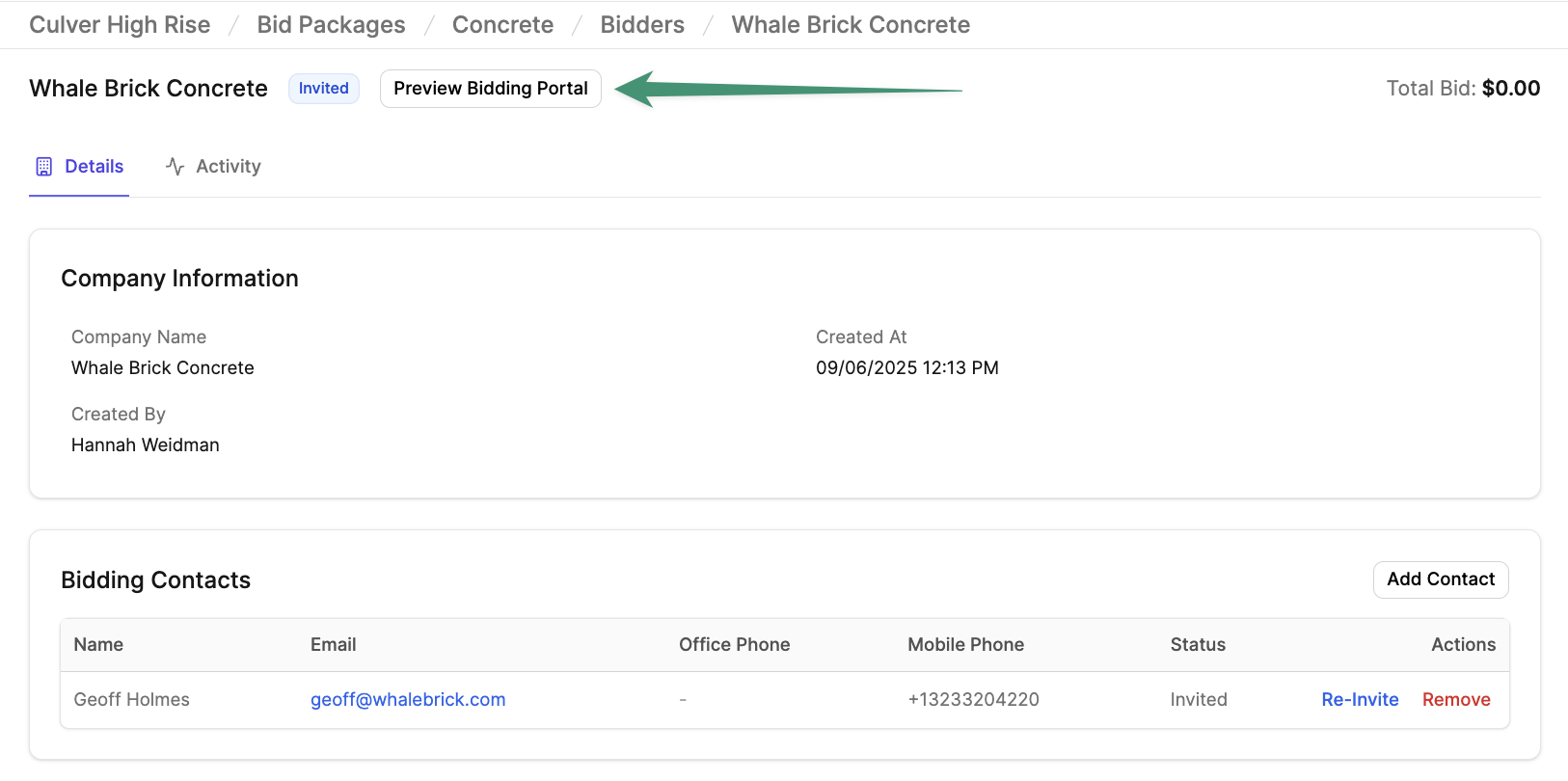Click the Mobile Phone column header
This screenshot has width=1568, height=781.
coord(965,645)
